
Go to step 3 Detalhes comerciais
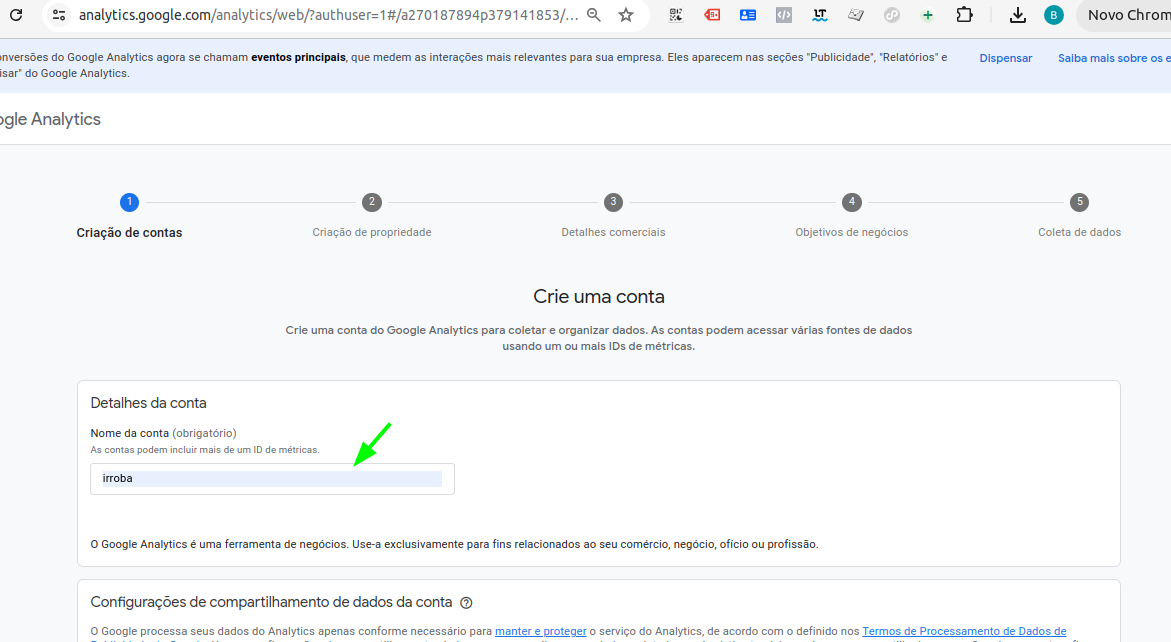pyautogui.click(x=613, y=216)
